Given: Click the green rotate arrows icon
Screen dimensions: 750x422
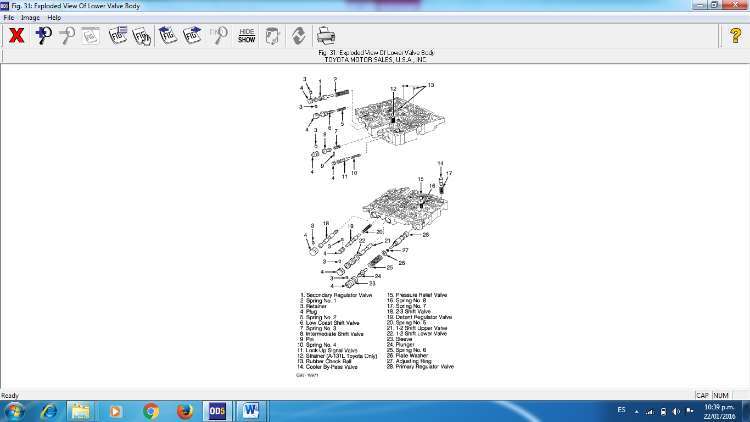Looking at the screenshot, I should click(x=298, y=35).
